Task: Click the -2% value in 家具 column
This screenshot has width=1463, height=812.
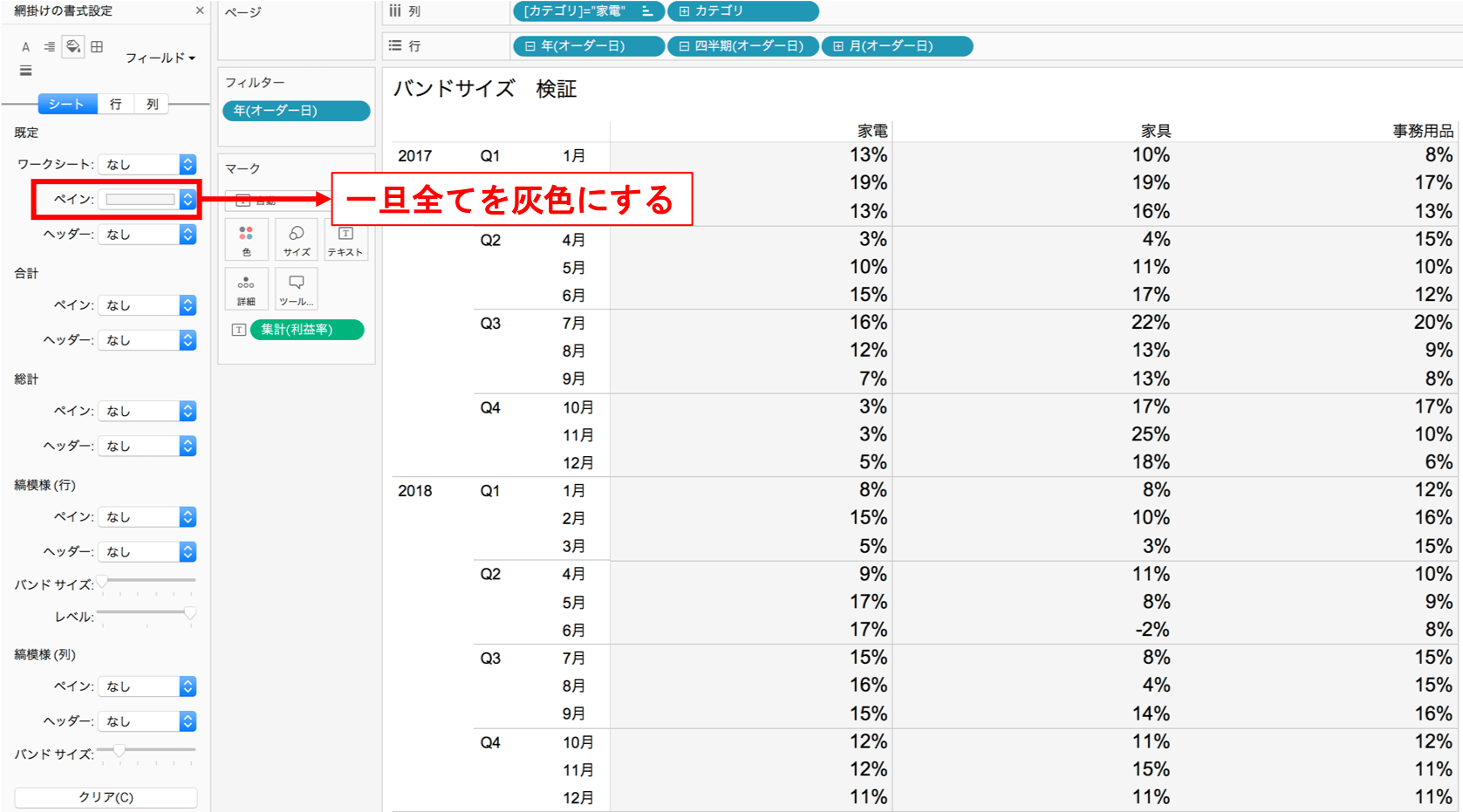Action: tap(1152, 630)
